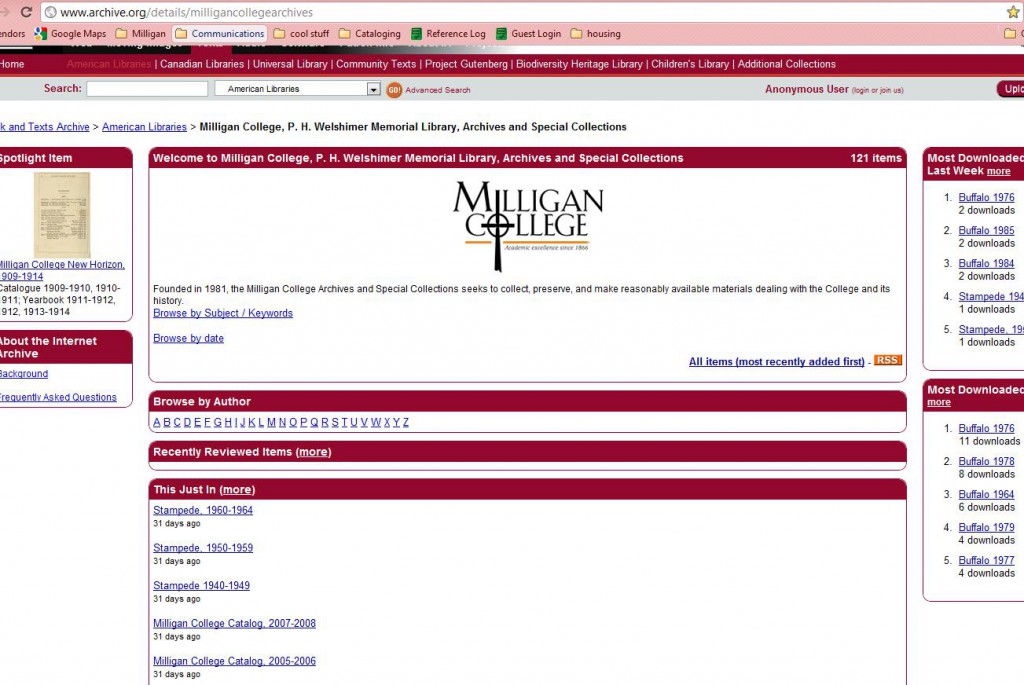
Task: Open Stampede, 1960-1964 item
Action: pos(202,510)
